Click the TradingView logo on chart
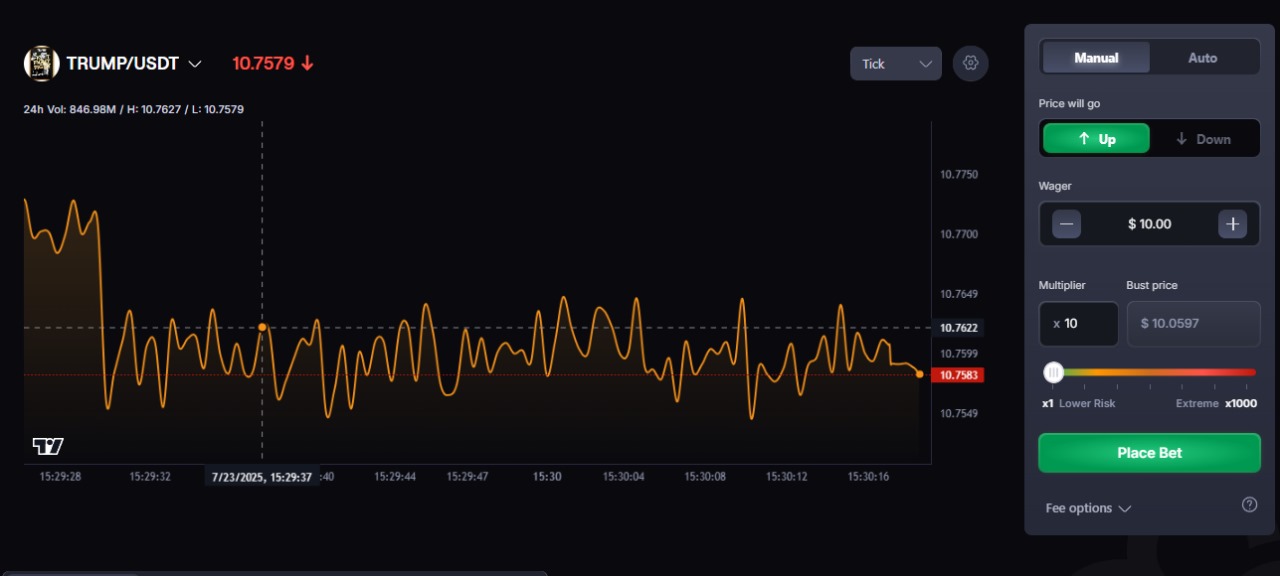Image resolution: width=1280 pixels, height=576 pixels. (x=48, y=446)
